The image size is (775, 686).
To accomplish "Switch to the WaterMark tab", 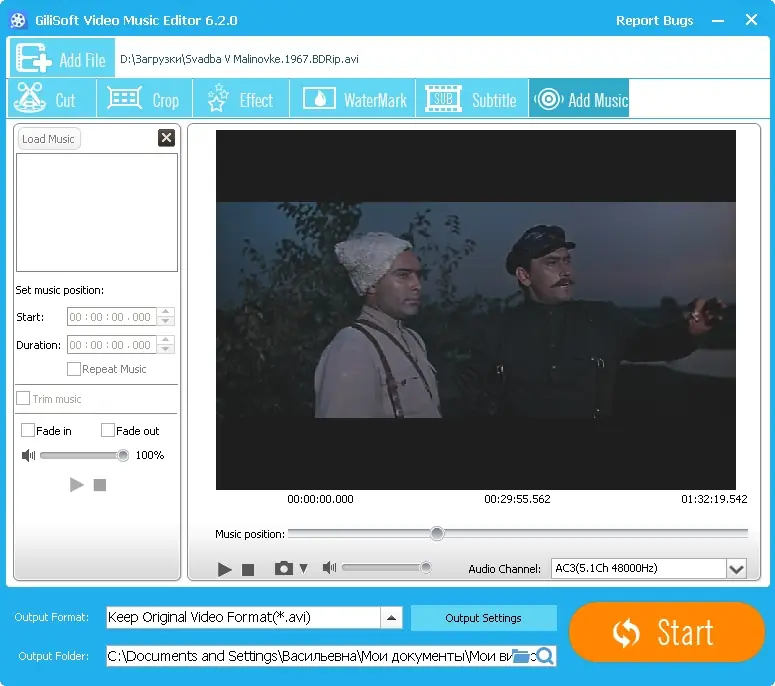I will tap(352, 99).
